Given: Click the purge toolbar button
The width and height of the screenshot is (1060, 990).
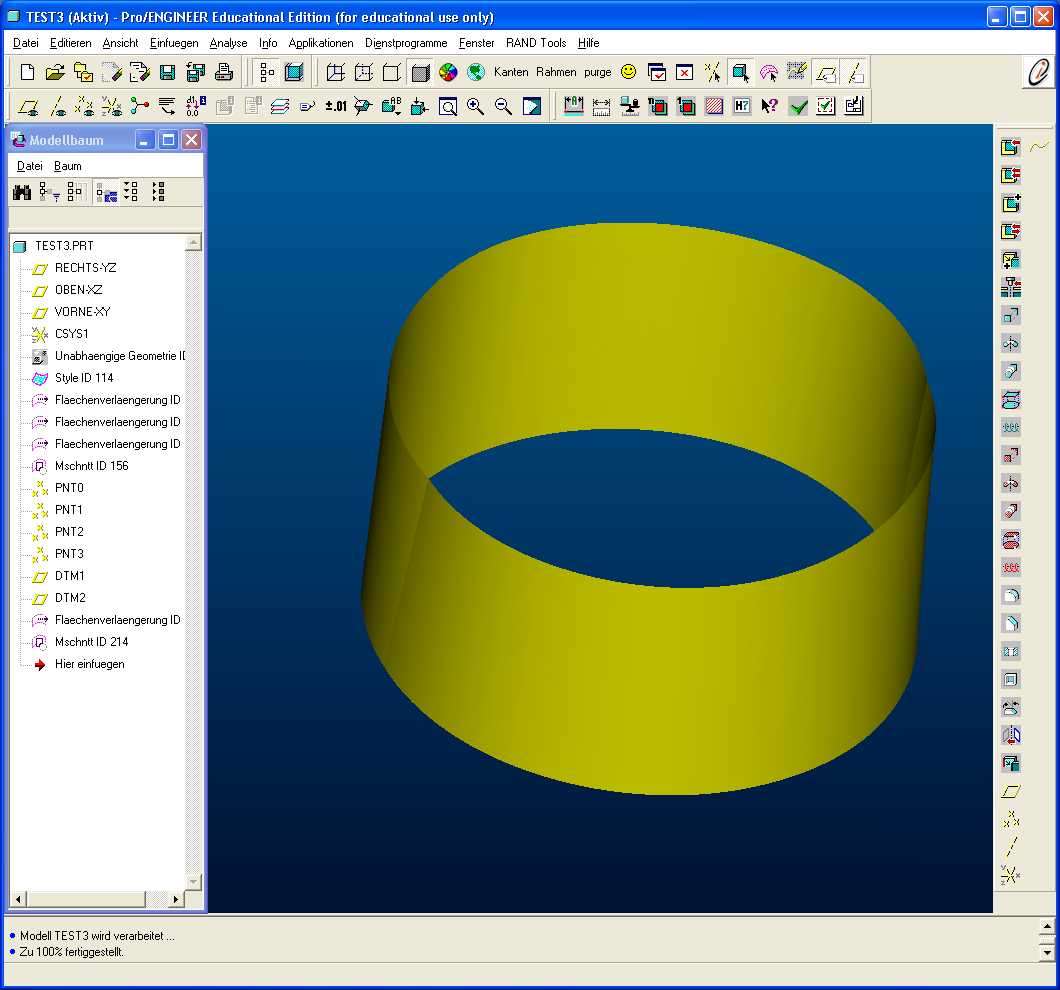Looking at the screenshot, I should click(598, 72).
